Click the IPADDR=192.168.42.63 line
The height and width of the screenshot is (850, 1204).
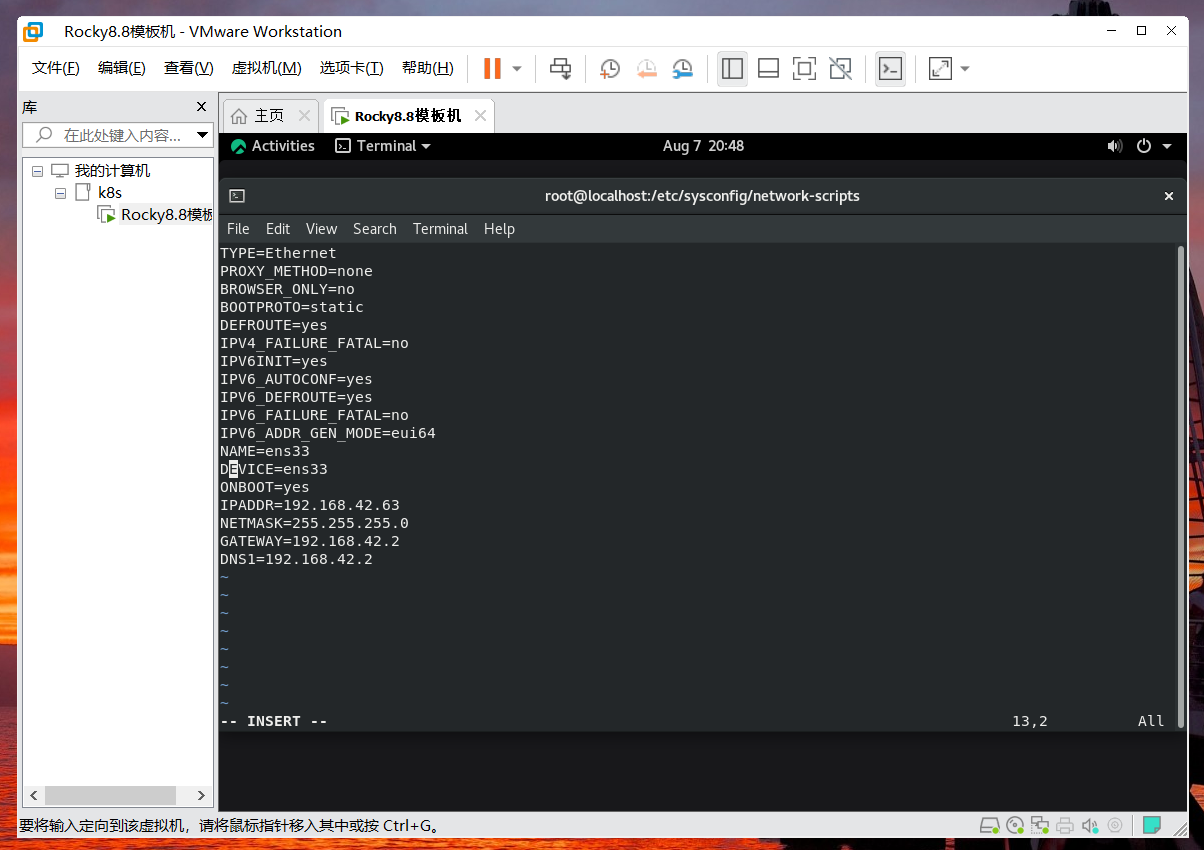click(310, 505)
